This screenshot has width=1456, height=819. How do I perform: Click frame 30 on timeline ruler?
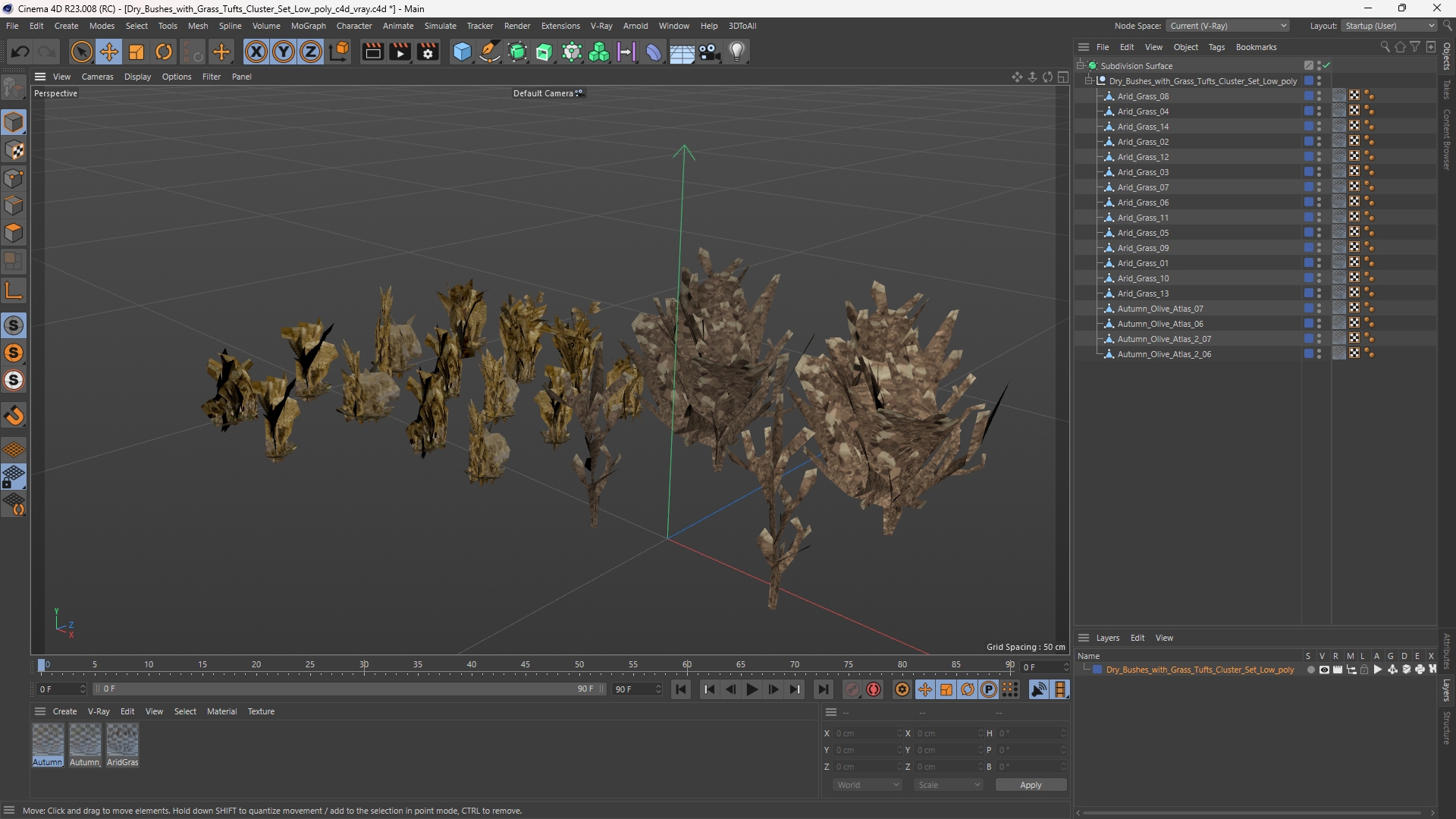(x=364, y=665)
